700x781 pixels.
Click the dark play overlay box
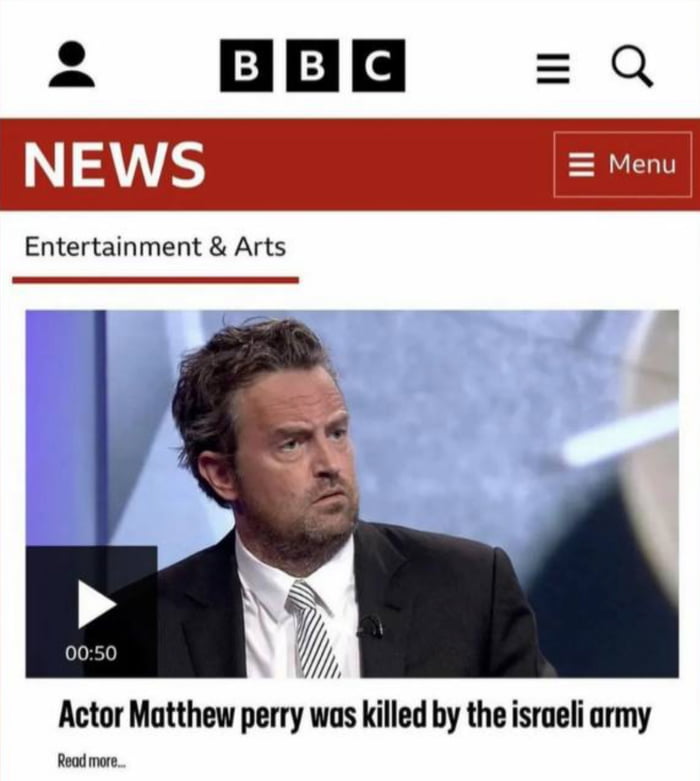click(92, 612)
